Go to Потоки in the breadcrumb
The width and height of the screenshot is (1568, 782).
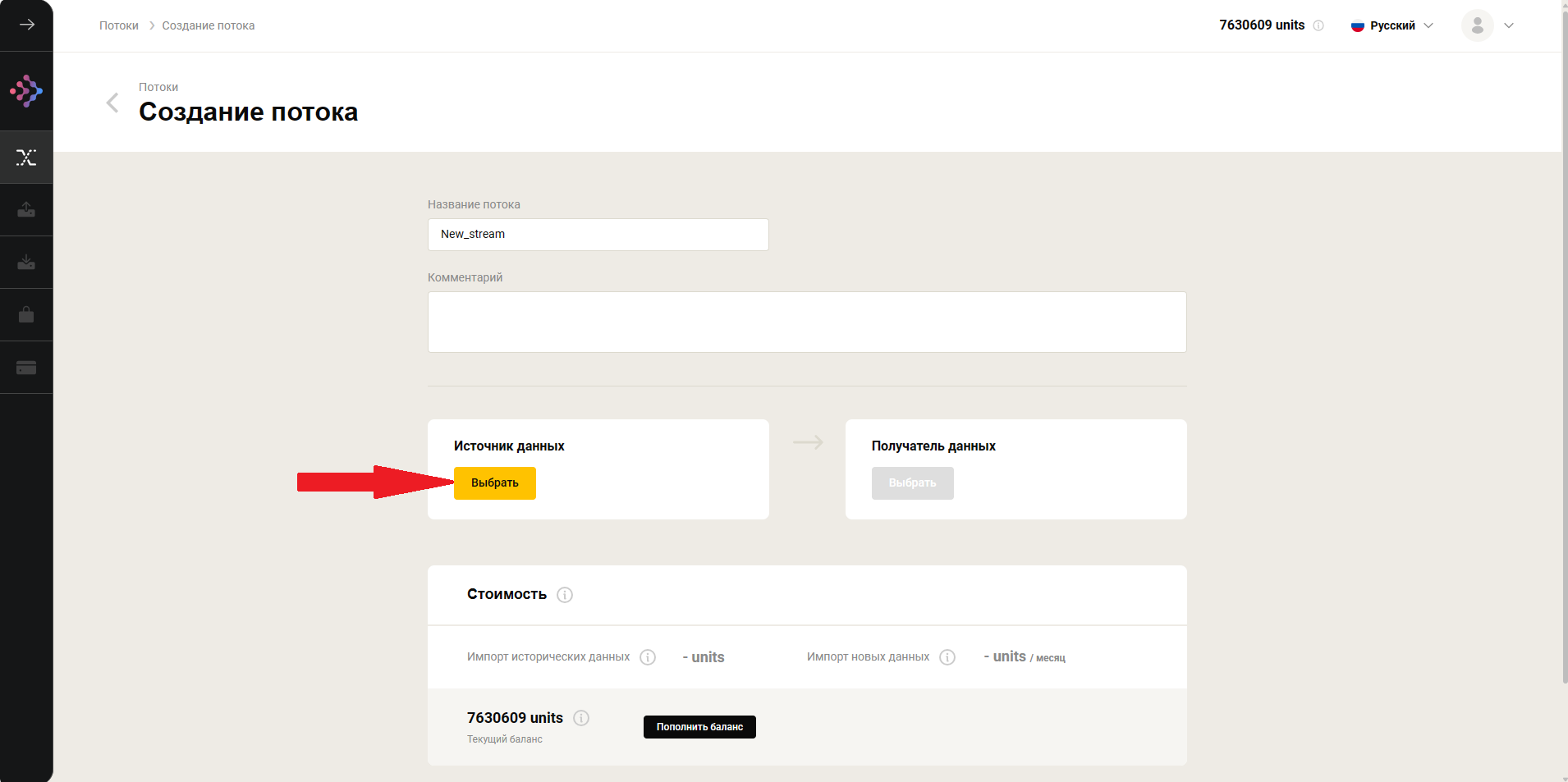119,25
